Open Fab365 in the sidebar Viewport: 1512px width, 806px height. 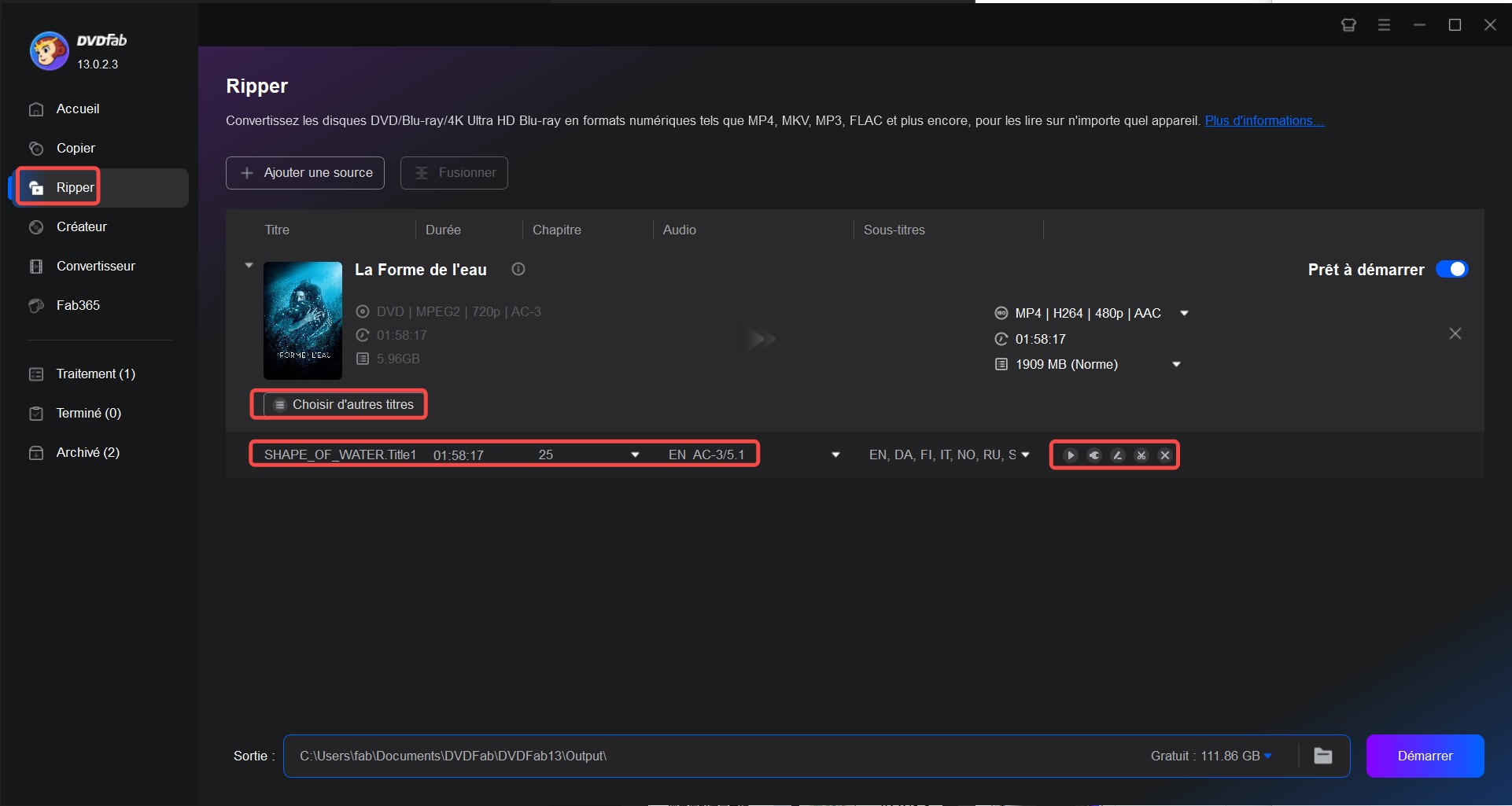(100, 305)
